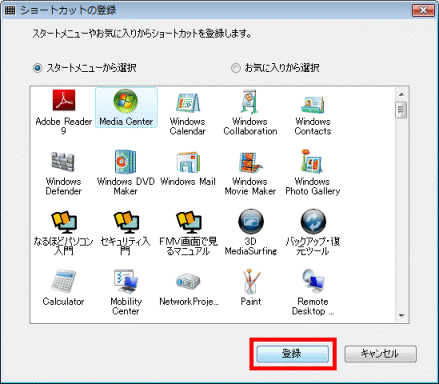This screenshot has width=439, height=384.
Task: Select お気に入りから選択 radio button
Action: coord(236,68)
